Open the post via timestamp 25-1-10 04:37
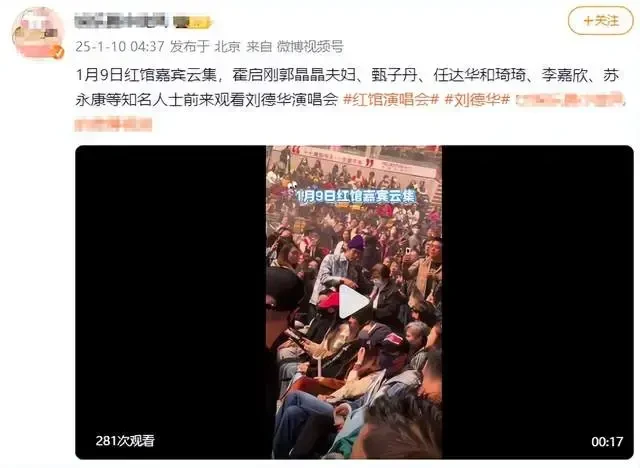Screen dimensions: 640x468 tap(120, 47)
